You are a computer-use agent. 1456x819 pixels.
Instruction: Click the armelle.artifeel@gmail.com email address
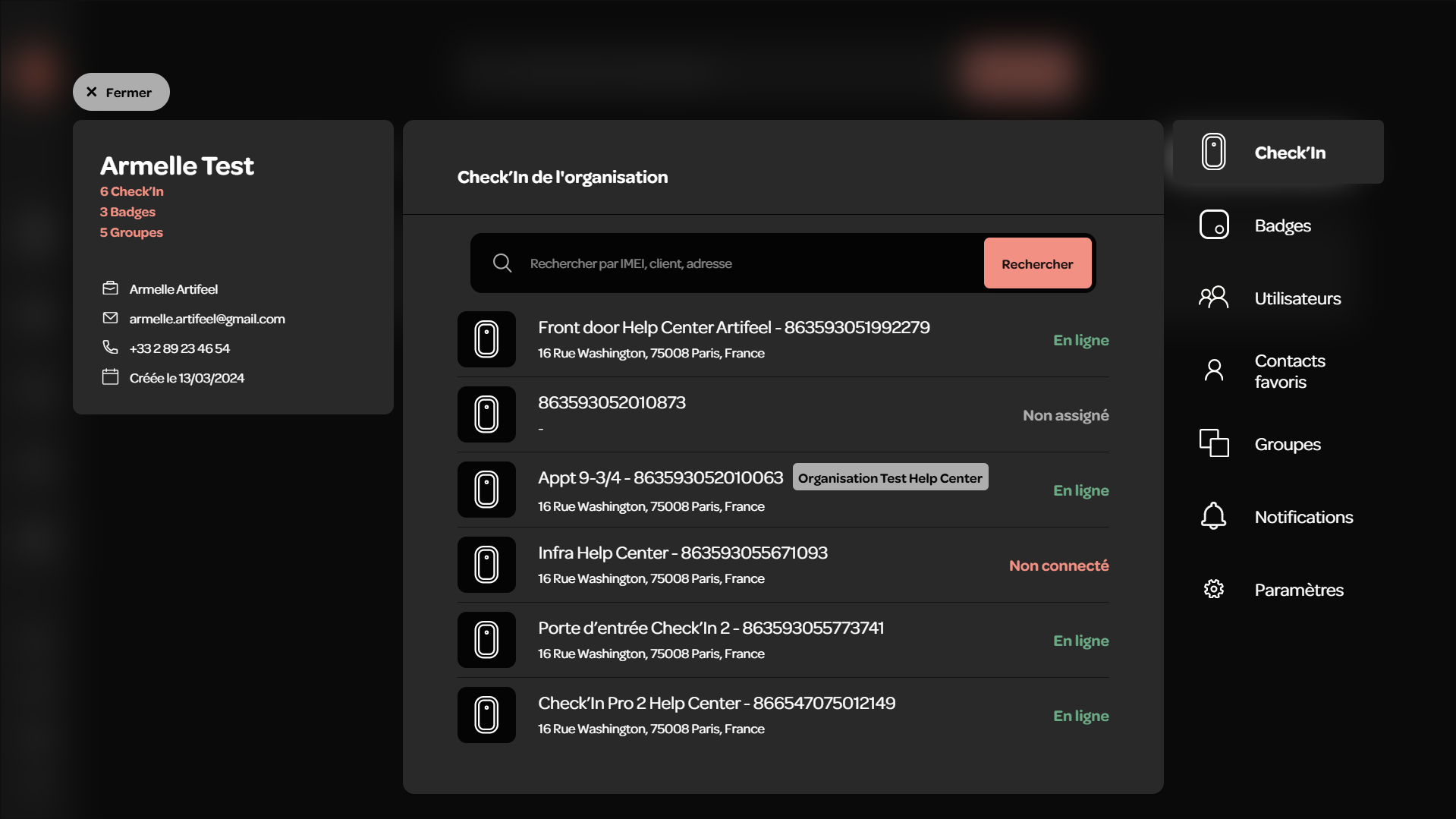[207, 319]
